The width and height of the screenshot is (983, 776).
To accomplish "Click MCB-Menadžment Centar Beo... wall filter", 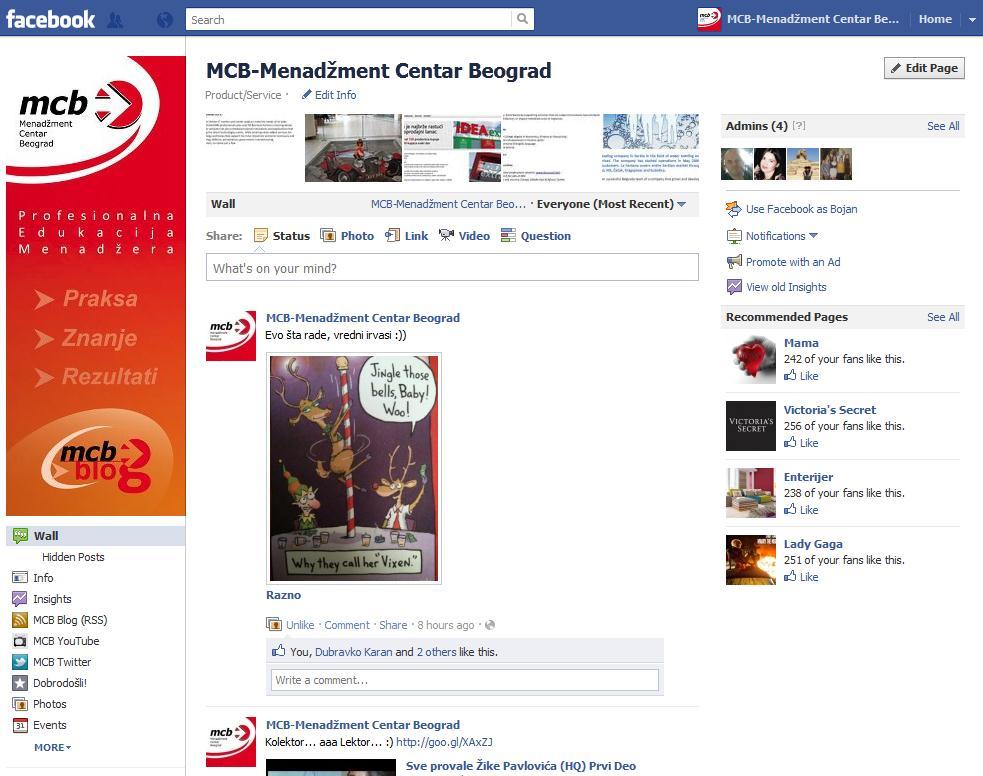I will [448, 204].
